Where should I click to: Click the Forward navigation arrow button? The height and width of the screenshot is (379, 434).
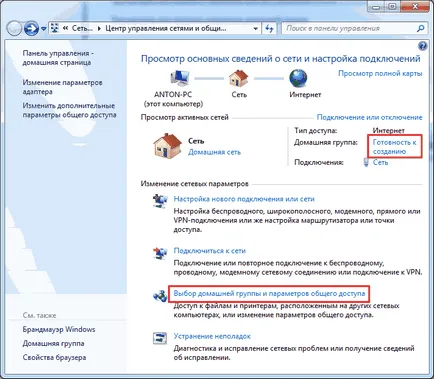(31, 29)
